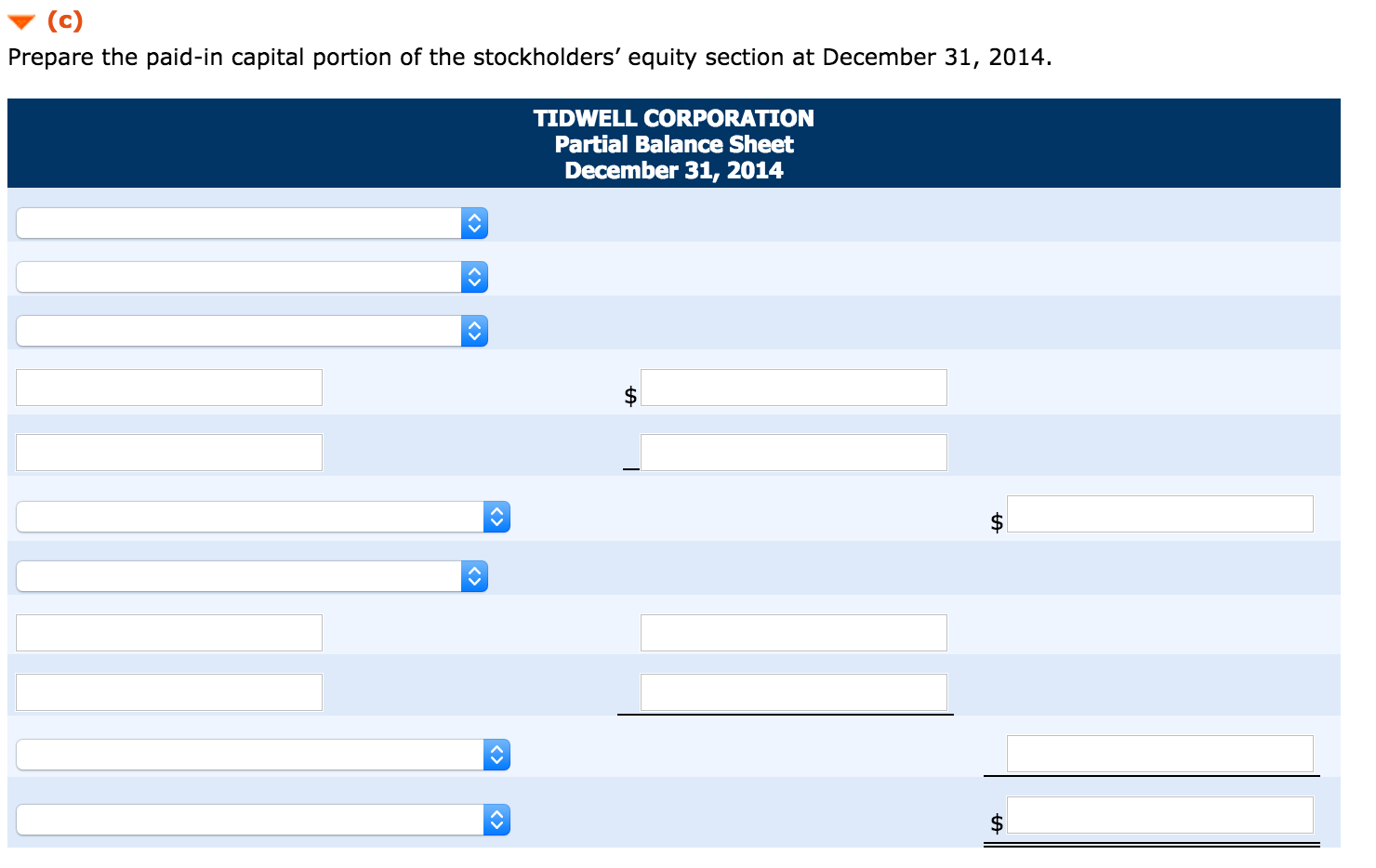Click the second amount field with the underline
Image resolution: width=1376 pixels, height=868 pixels.
coord(793,452)
